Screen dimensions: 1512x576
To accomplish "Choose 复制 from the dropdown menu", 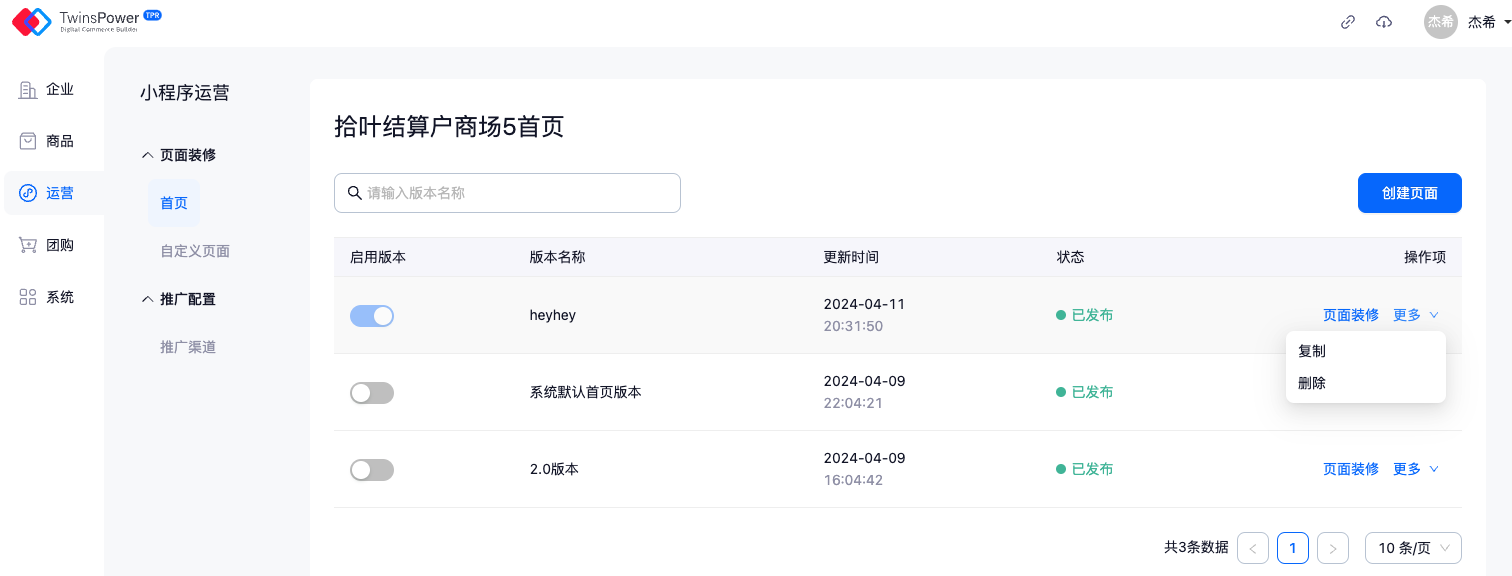I will tap(1312, 351).
